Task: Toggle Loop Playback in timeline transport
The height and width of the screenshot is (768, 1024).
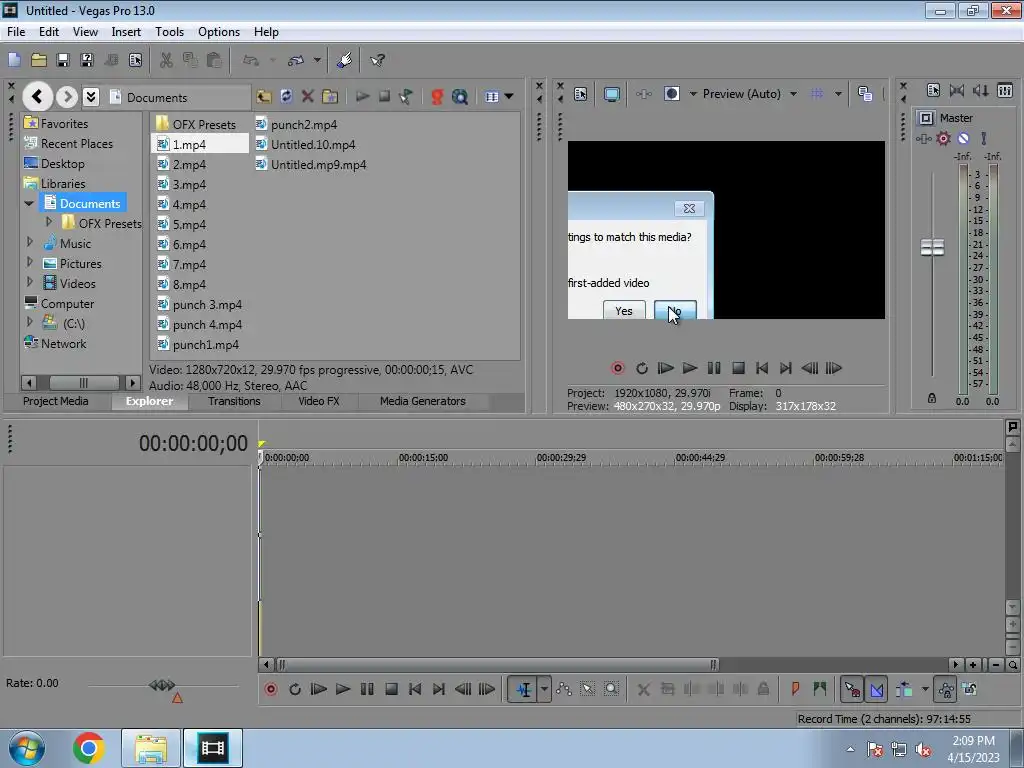Action: [x=295, y=689]
